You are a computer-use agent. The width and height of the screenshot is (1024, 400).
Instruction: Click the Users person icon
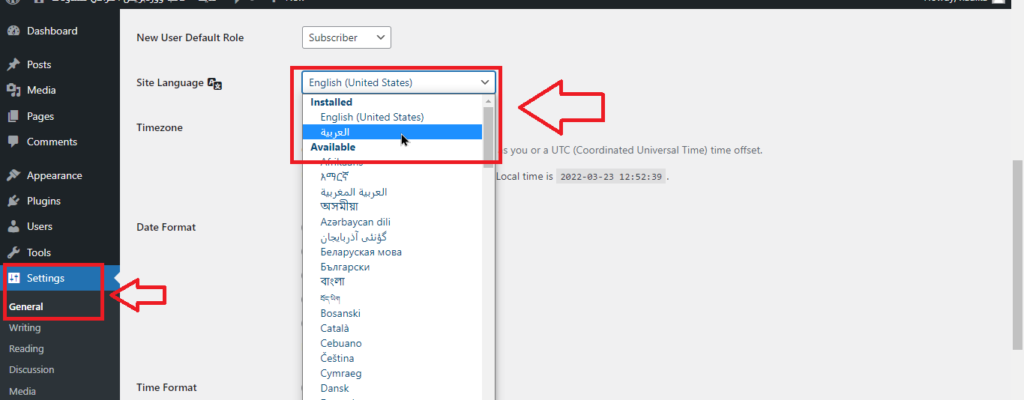coord(13,227)
